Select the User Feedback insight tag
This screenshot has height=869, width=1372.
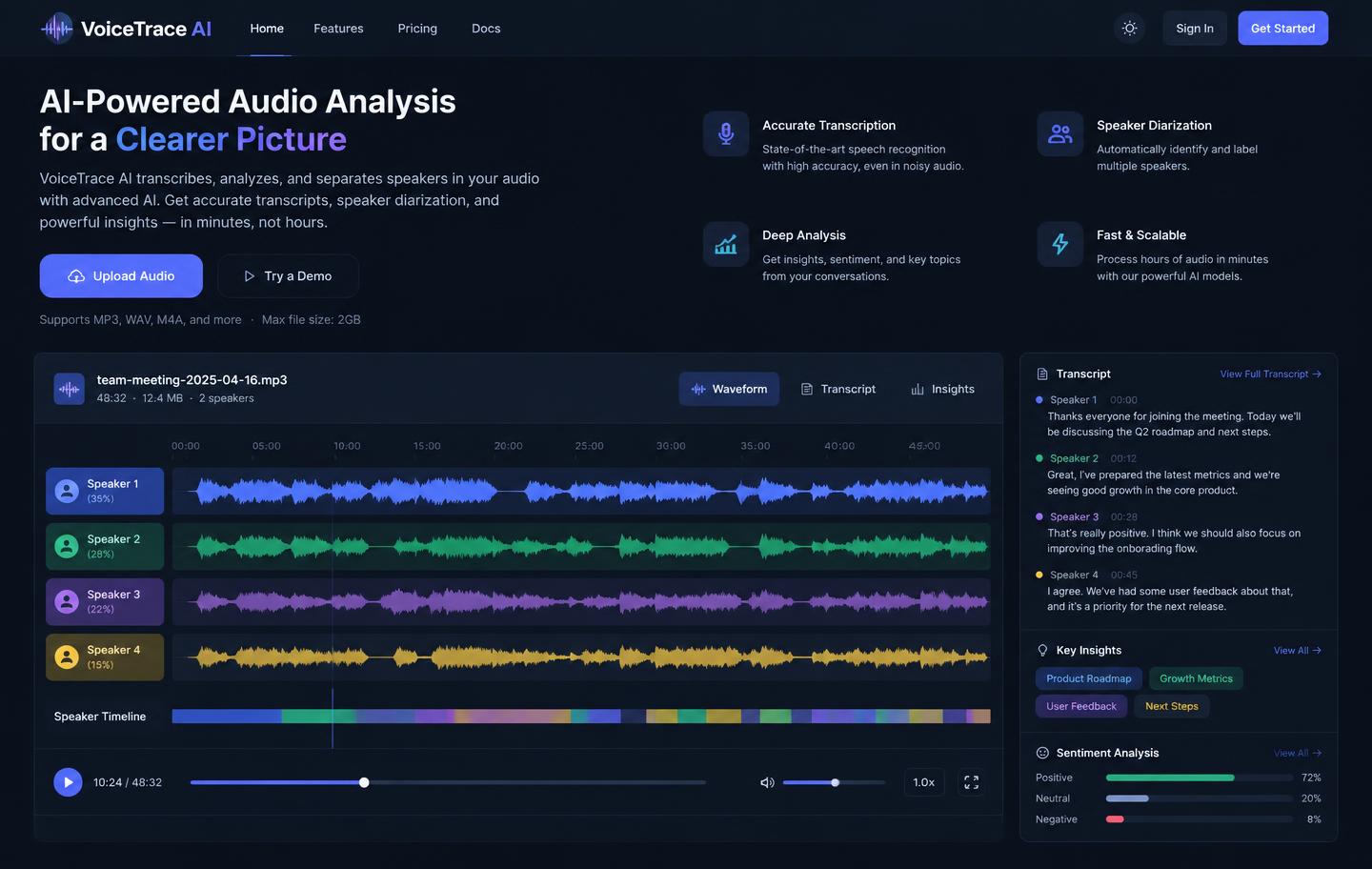pos(1081,706)
